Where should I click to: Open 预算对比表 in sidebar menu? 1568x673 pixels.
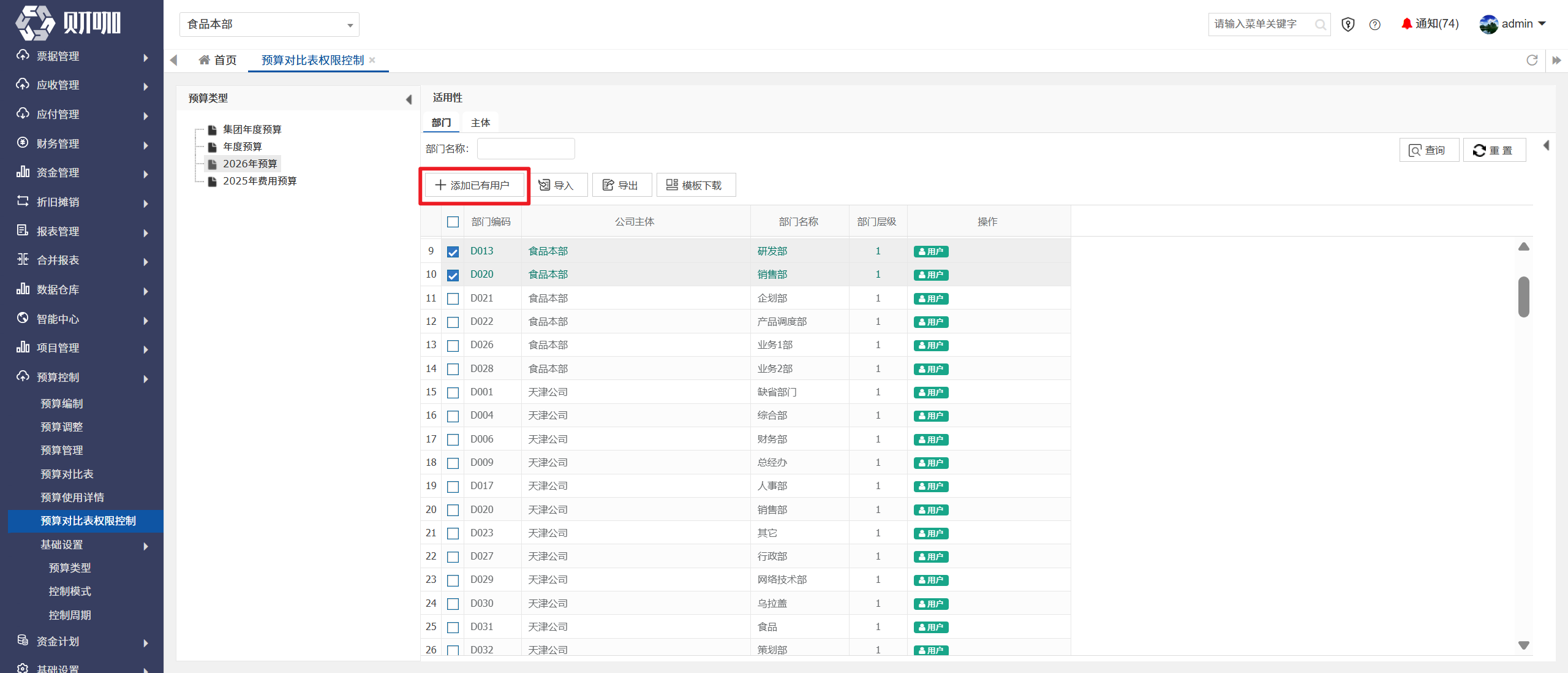[67, 474]
